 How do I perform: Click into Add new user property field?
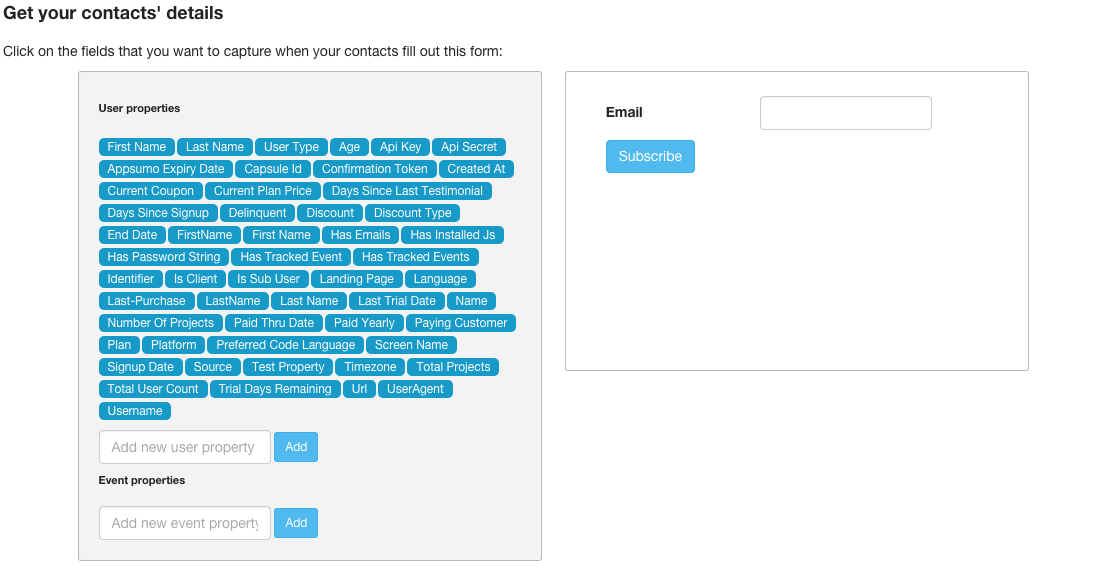185,447
